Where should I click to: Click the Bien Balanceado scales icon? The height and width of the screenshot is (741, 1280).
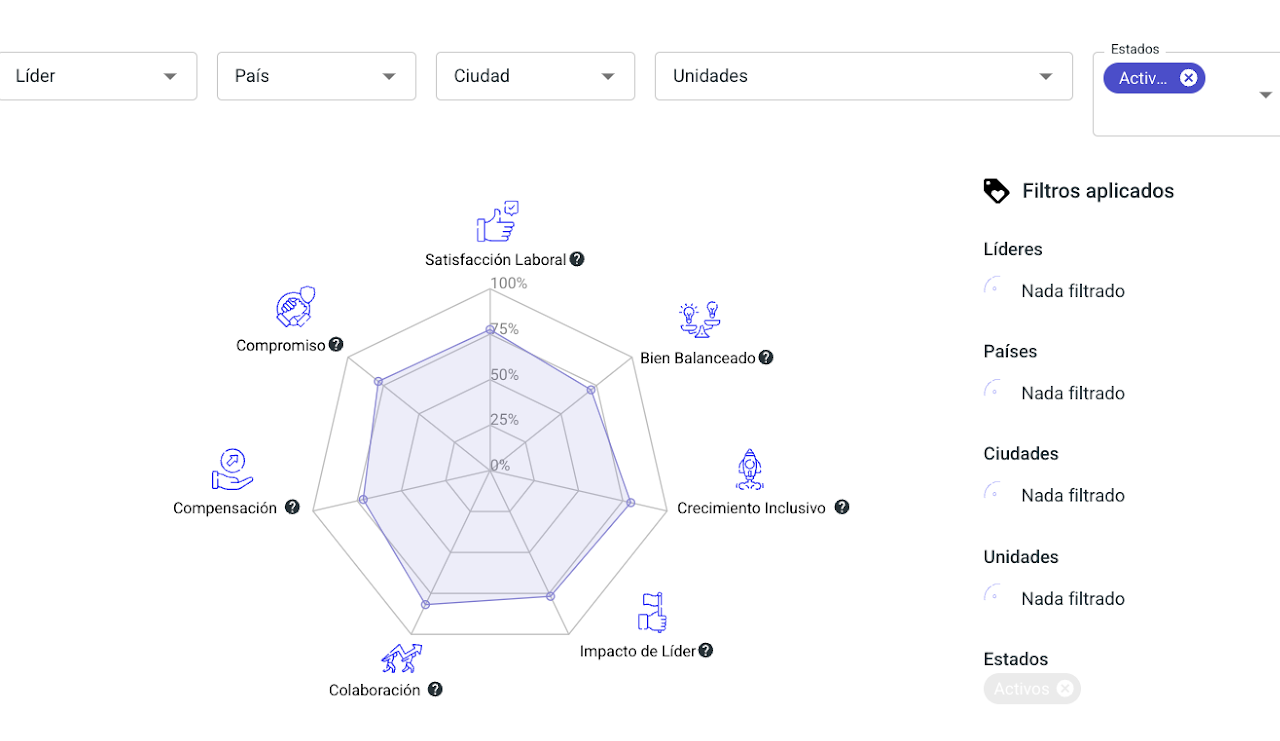pyautogui.click(x=700, y=319)
